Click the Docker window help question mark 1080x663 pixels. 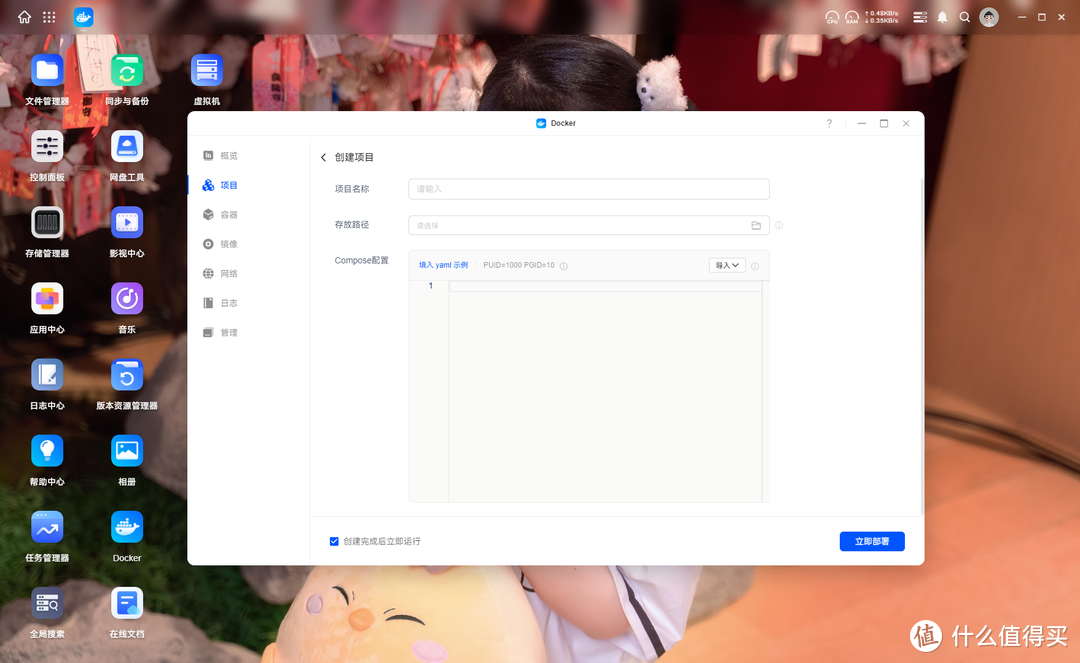829,123
